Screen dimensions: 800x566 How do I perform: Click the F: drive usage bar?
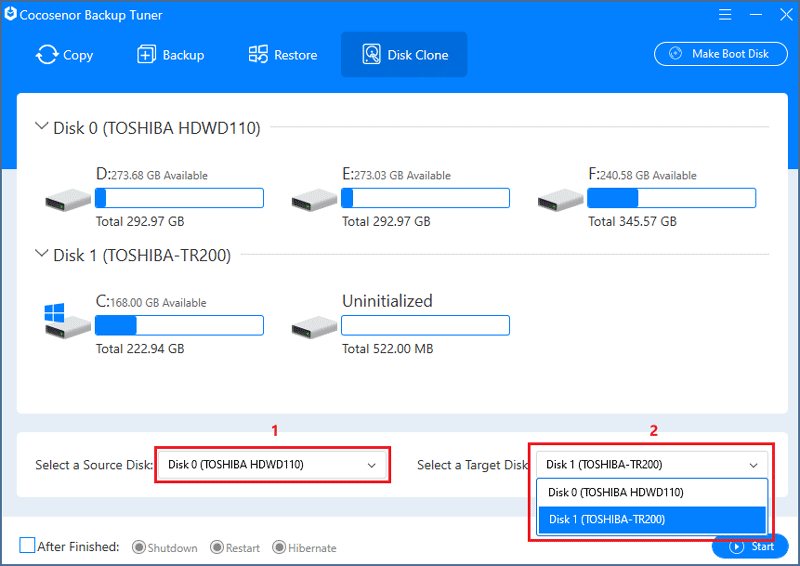click(x=671, y=198)
